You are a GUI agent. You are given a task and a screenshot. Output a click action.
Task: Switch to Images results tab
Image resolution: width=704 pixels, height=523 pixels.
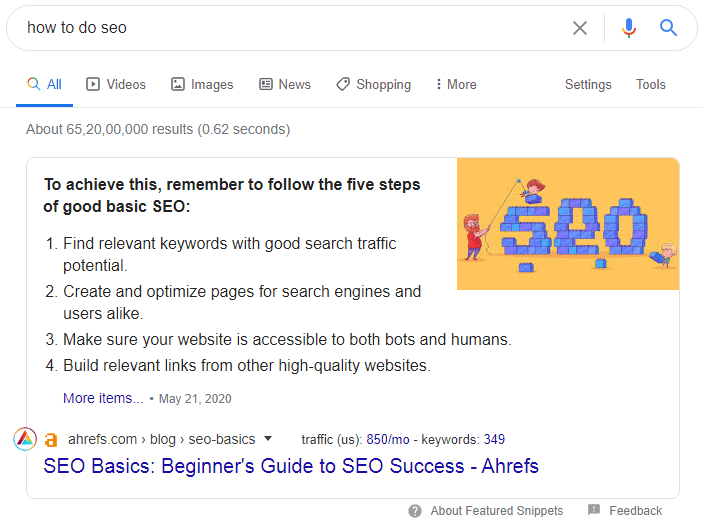pyautogui.click(x=202, y=84)
